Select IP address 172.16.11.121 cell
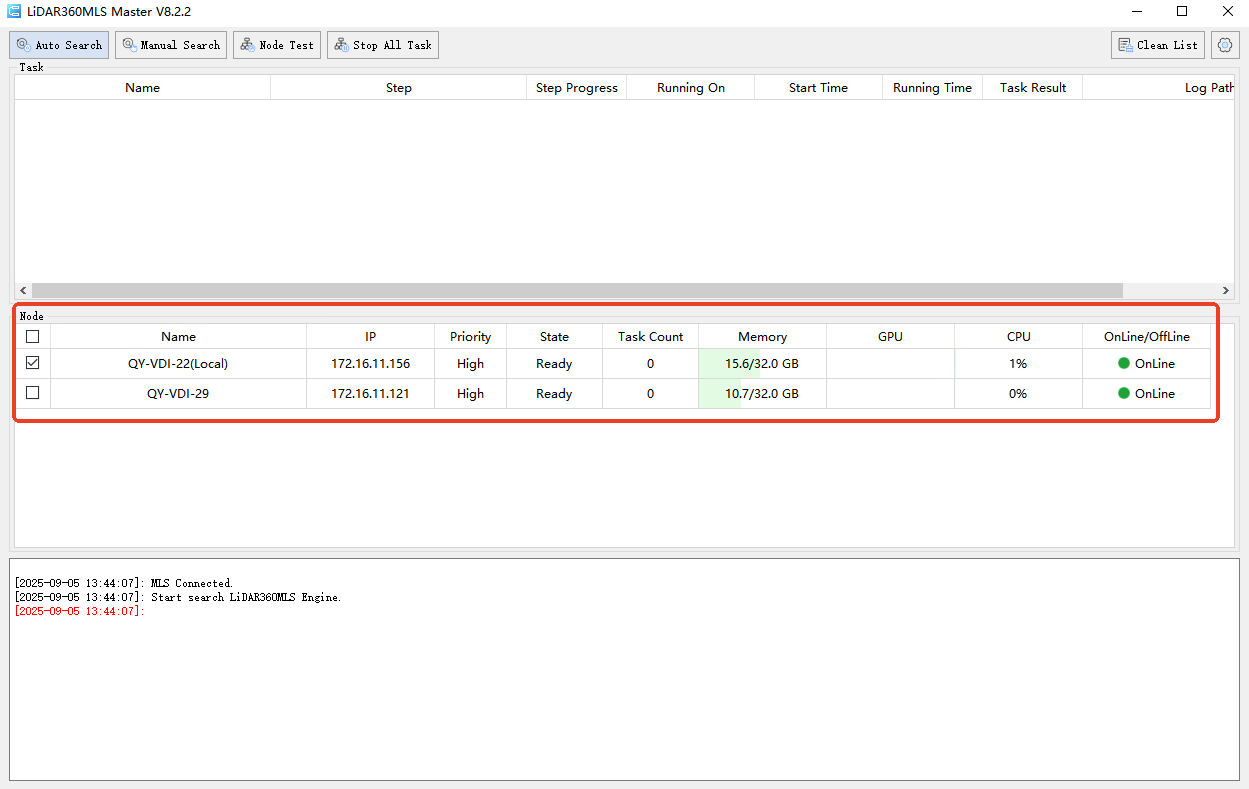The width and height of the screenshot is (1249, 789). 370,394
